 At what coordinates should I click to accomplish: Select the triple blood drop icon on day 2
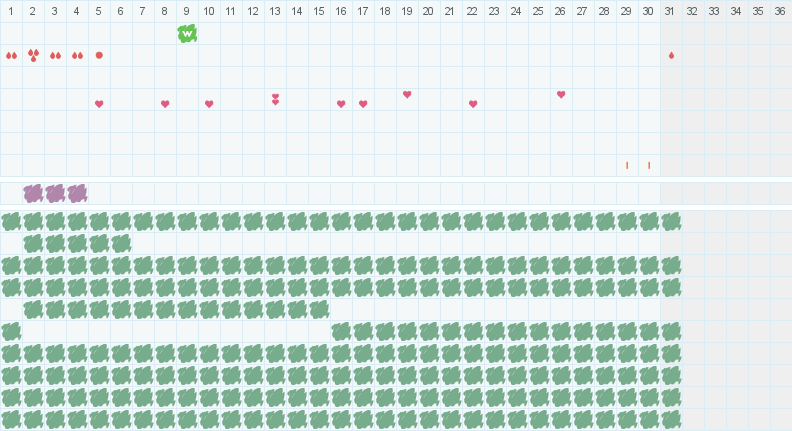pos(33,55)
